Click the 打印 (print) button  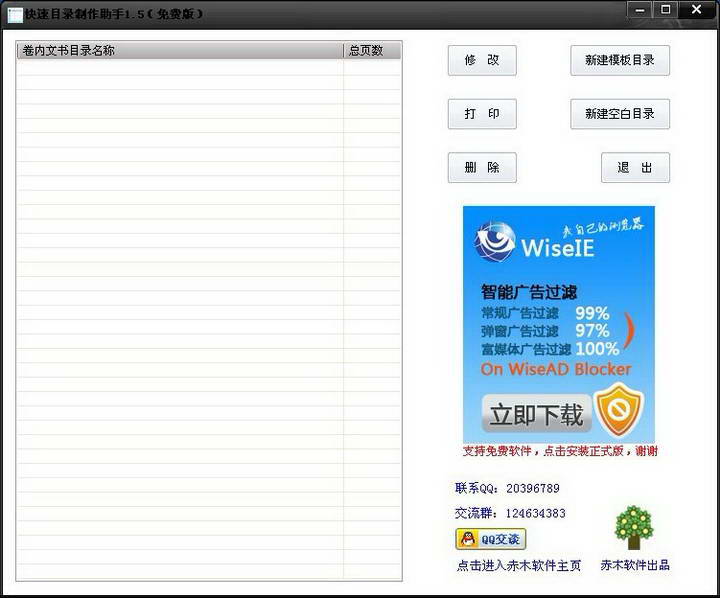tap(482, 114)
